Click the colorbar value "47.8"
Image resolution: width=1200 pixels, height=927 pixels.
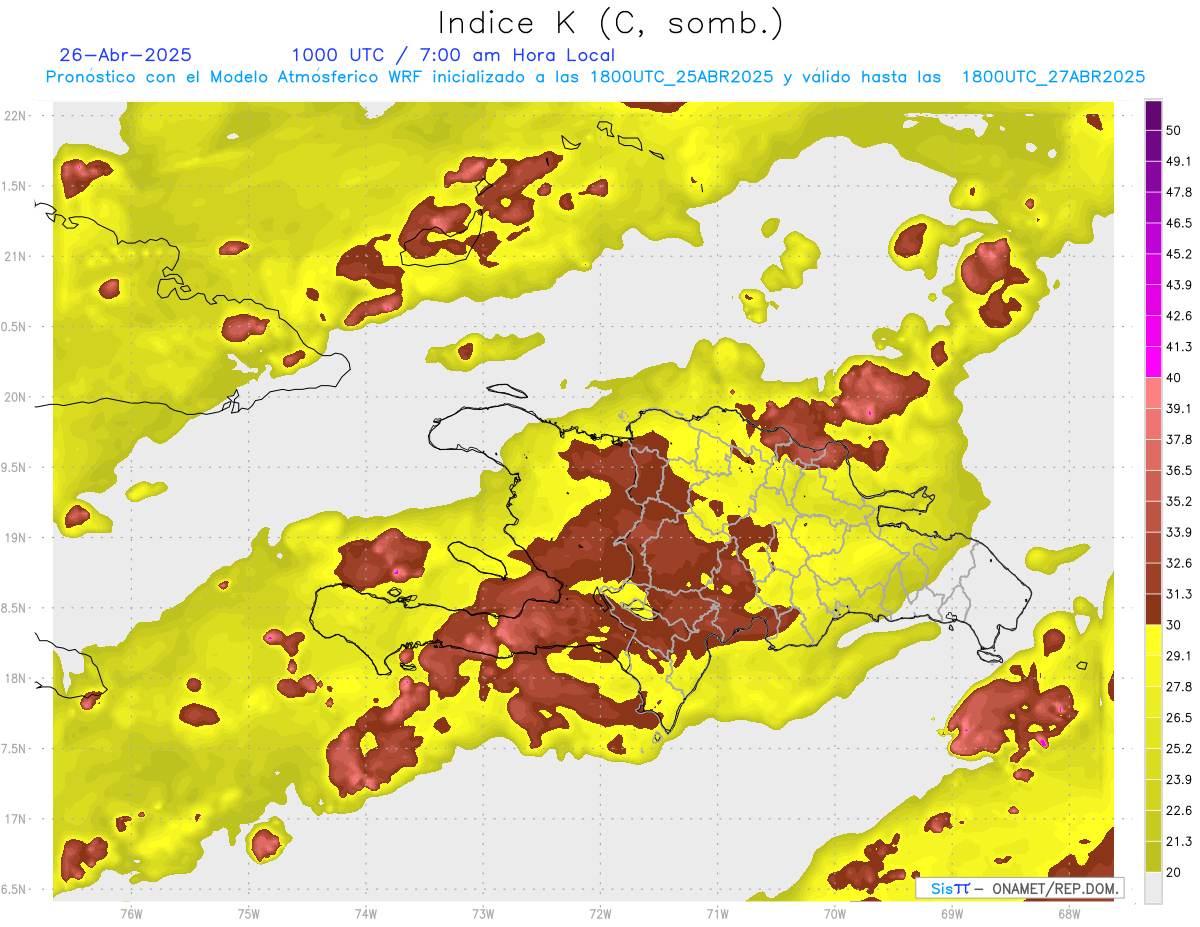pos(1179,192)
